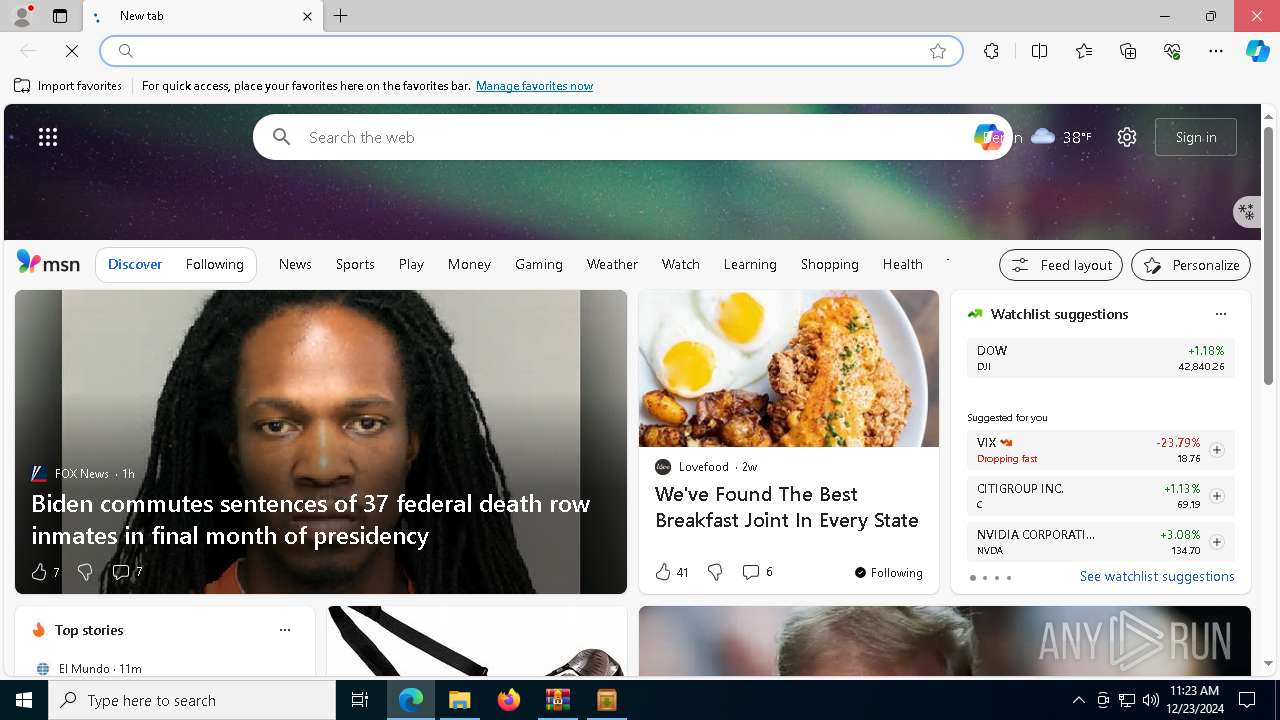Open a new tab with plus button
This screenshot has height=720, width=1280.
(341, 16)
